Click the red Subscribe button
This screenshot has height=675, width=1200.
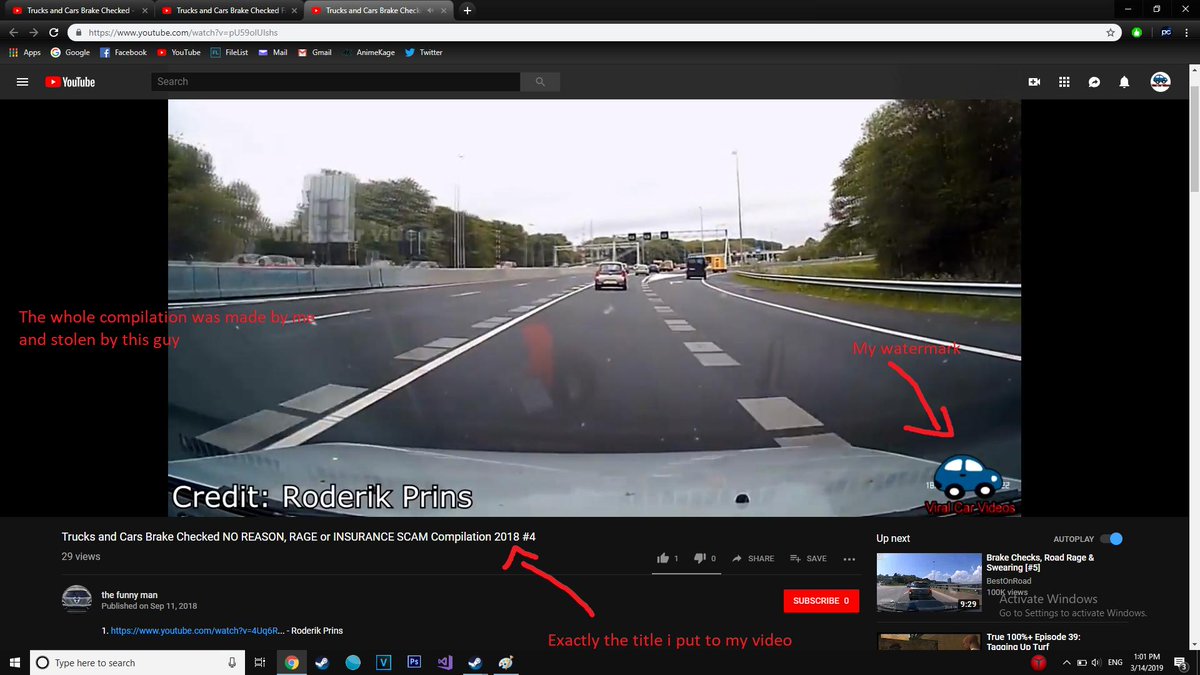click(x=821, y=601)
